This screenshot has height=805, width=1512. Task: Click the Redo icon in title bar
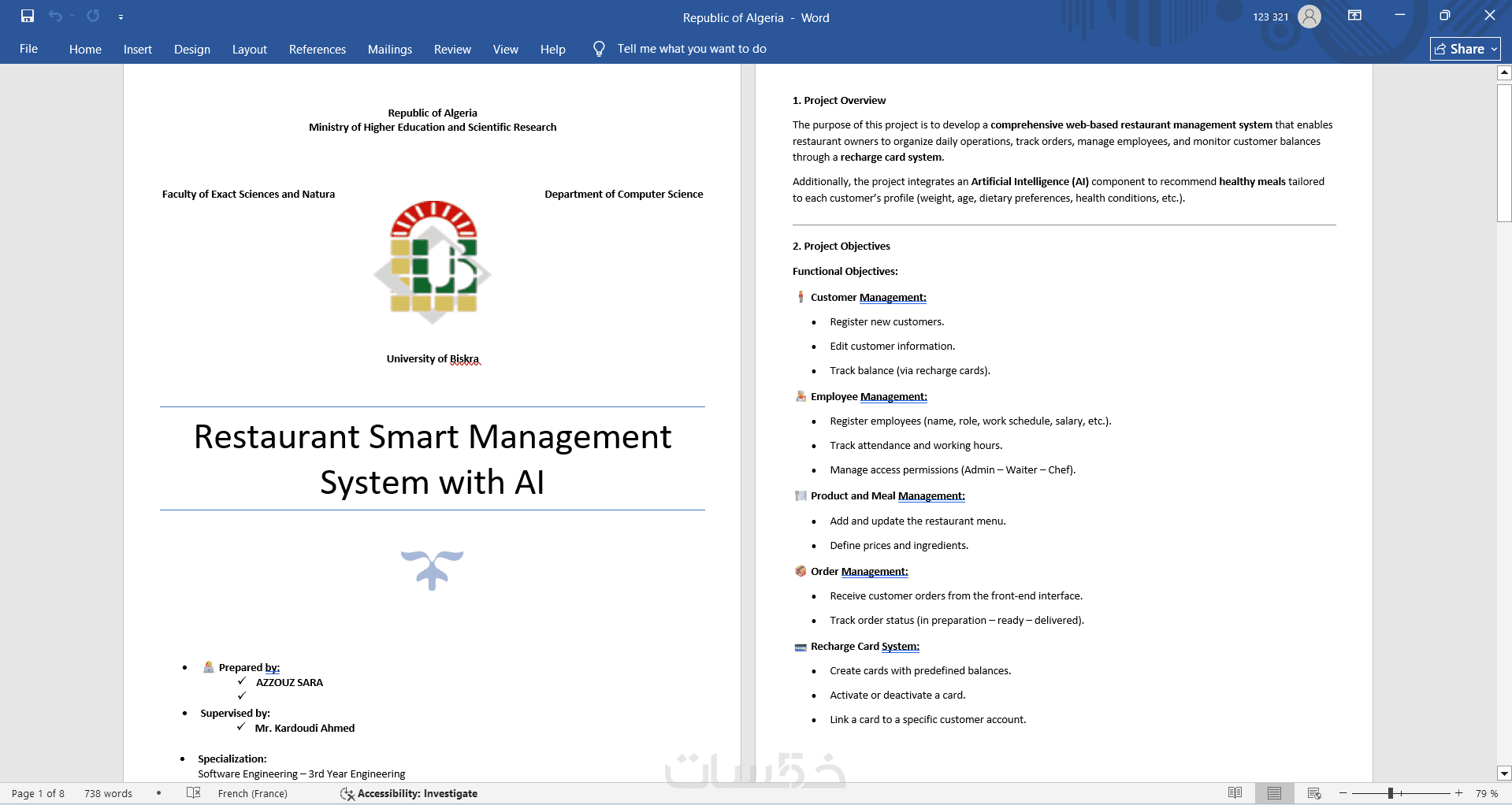pyautogui.click(x=93, y=16)
